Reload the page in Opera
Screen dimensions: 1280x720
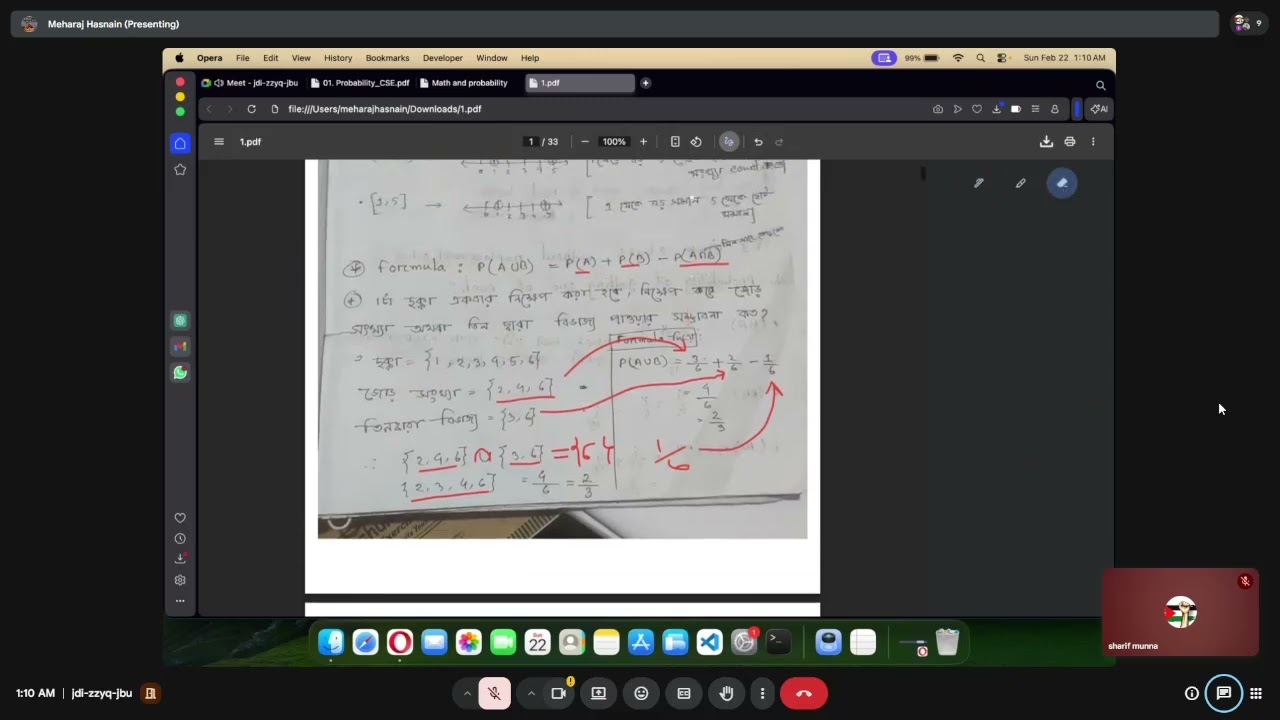251,109
